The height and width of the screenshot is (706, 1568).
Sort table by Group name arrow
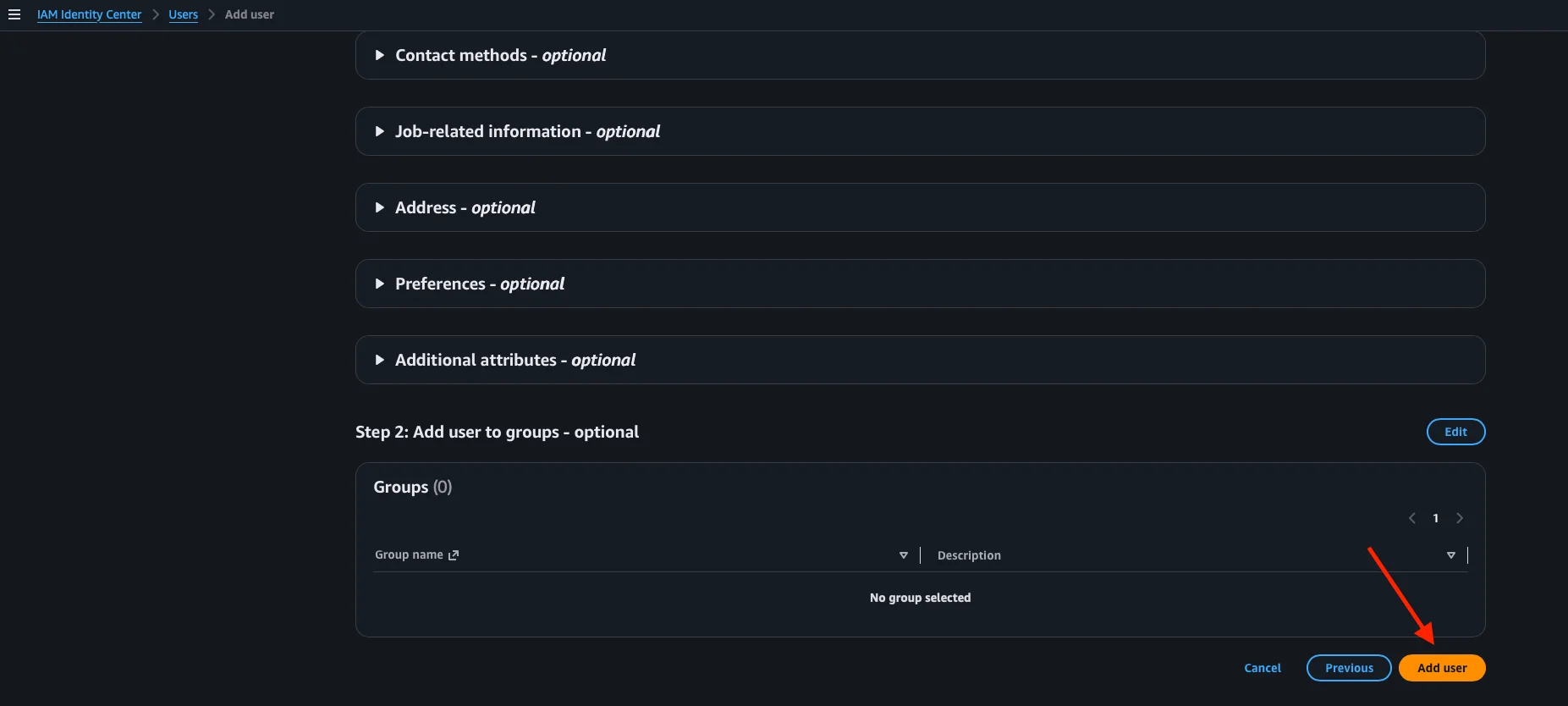coord(904,555)
